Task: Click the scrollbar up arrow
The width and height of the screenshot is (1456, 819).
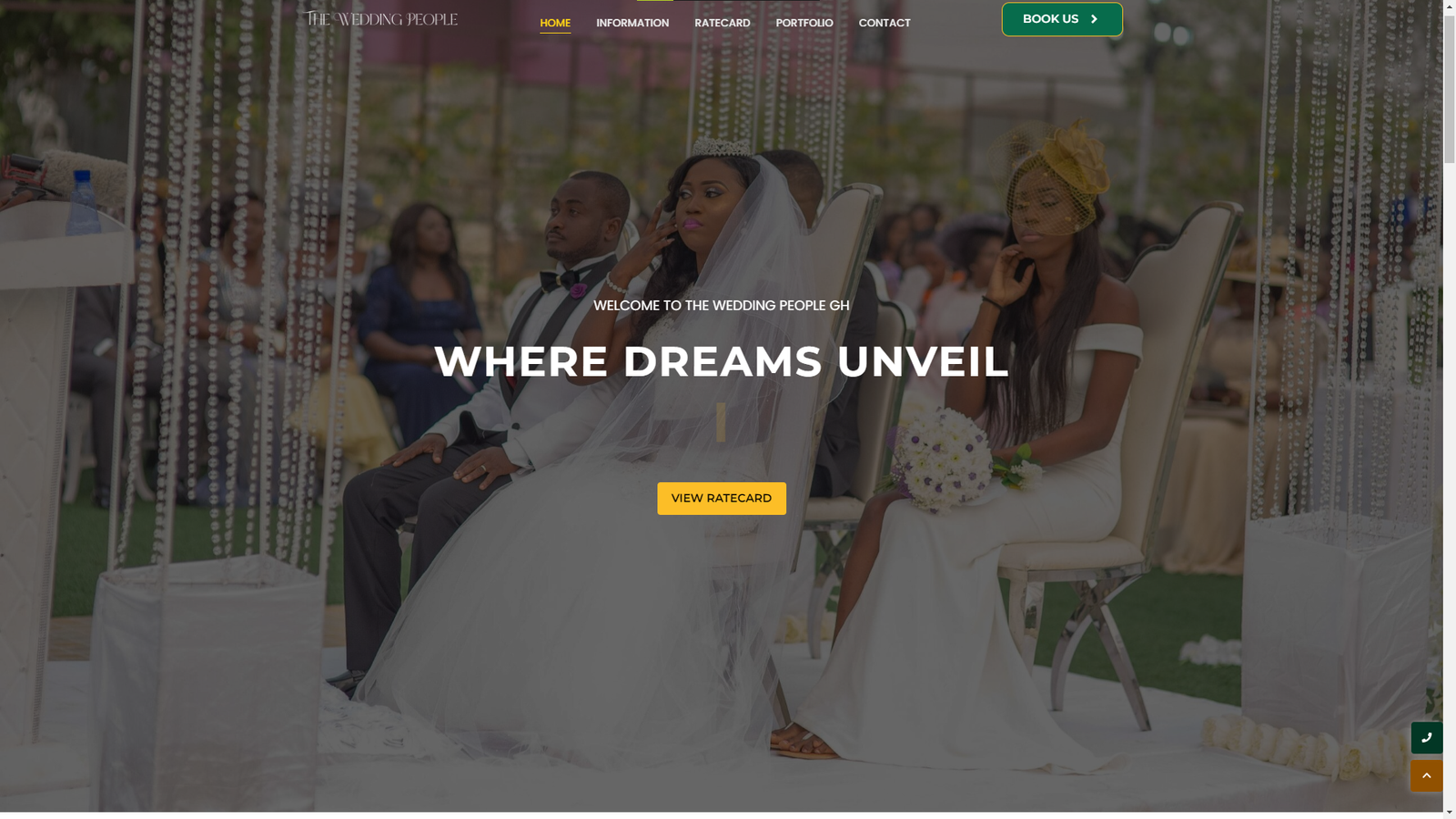Action: pyautogui.click(x=1449, y=7)
